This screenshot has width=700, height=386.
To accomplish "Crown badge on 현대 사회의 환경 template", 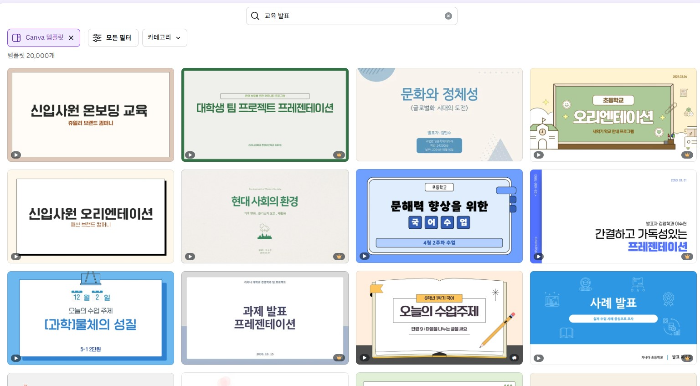I will click(339, 256).
